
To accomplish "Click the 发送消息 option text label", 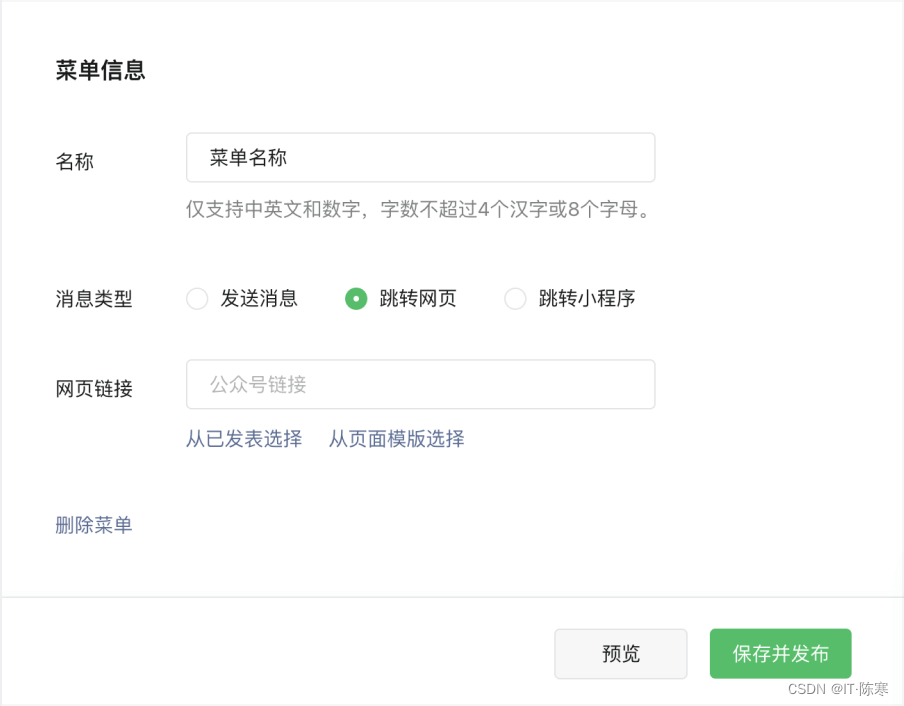I will pos(259,299).
